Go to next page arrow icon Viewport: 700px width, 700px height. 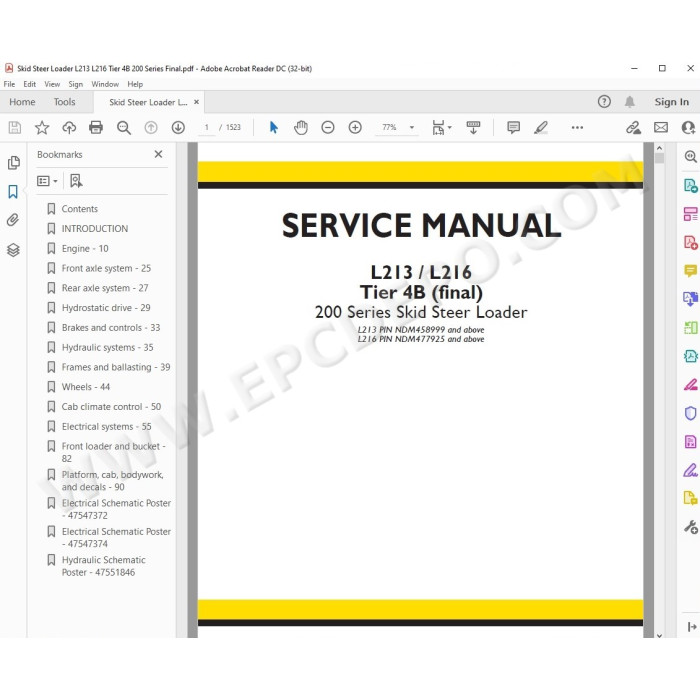click(178, 128)
